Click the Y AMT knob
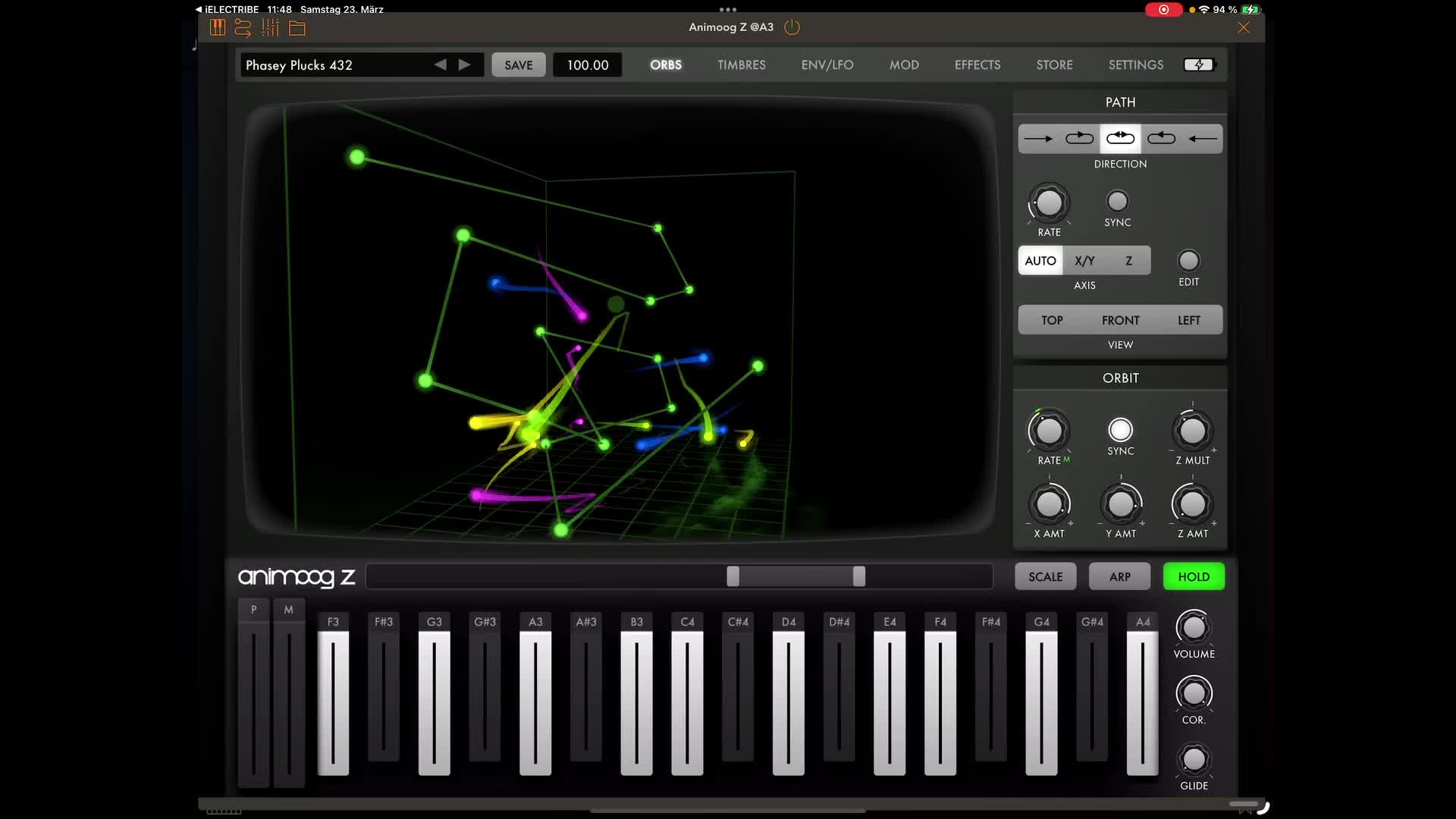Image resolution: width=1456 pixels, height=819 pixels. pos(1120,504)
